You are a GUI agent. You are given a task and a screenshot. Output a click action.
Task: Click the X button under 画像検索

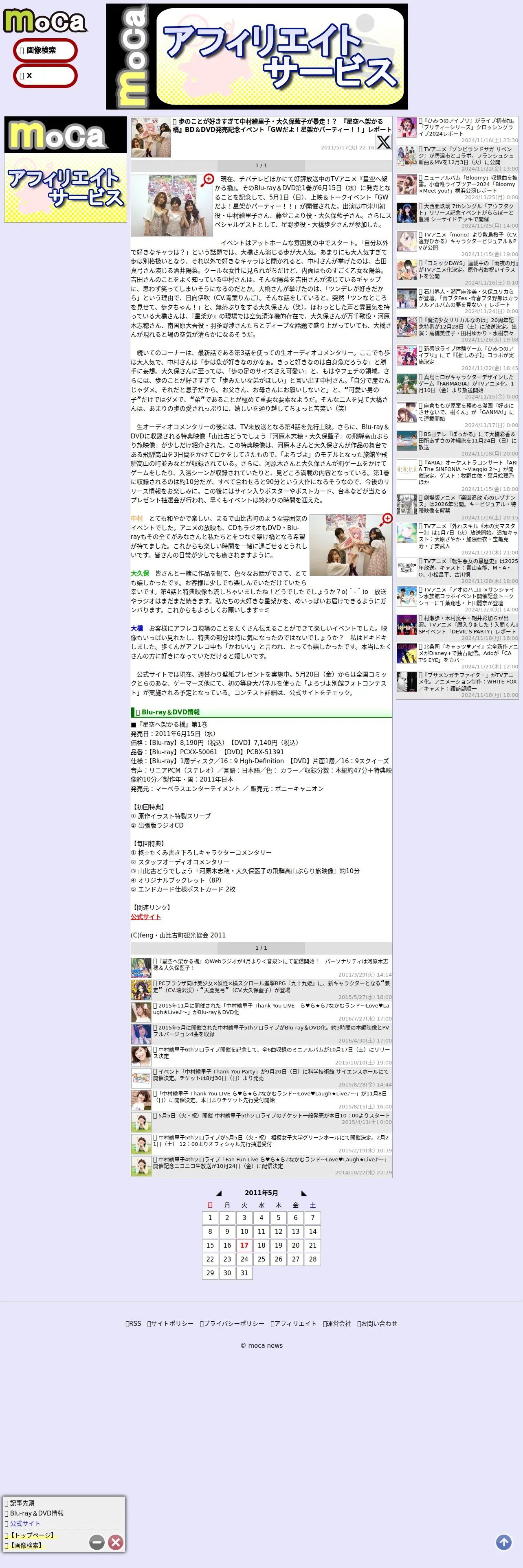[x=46, y=75]
